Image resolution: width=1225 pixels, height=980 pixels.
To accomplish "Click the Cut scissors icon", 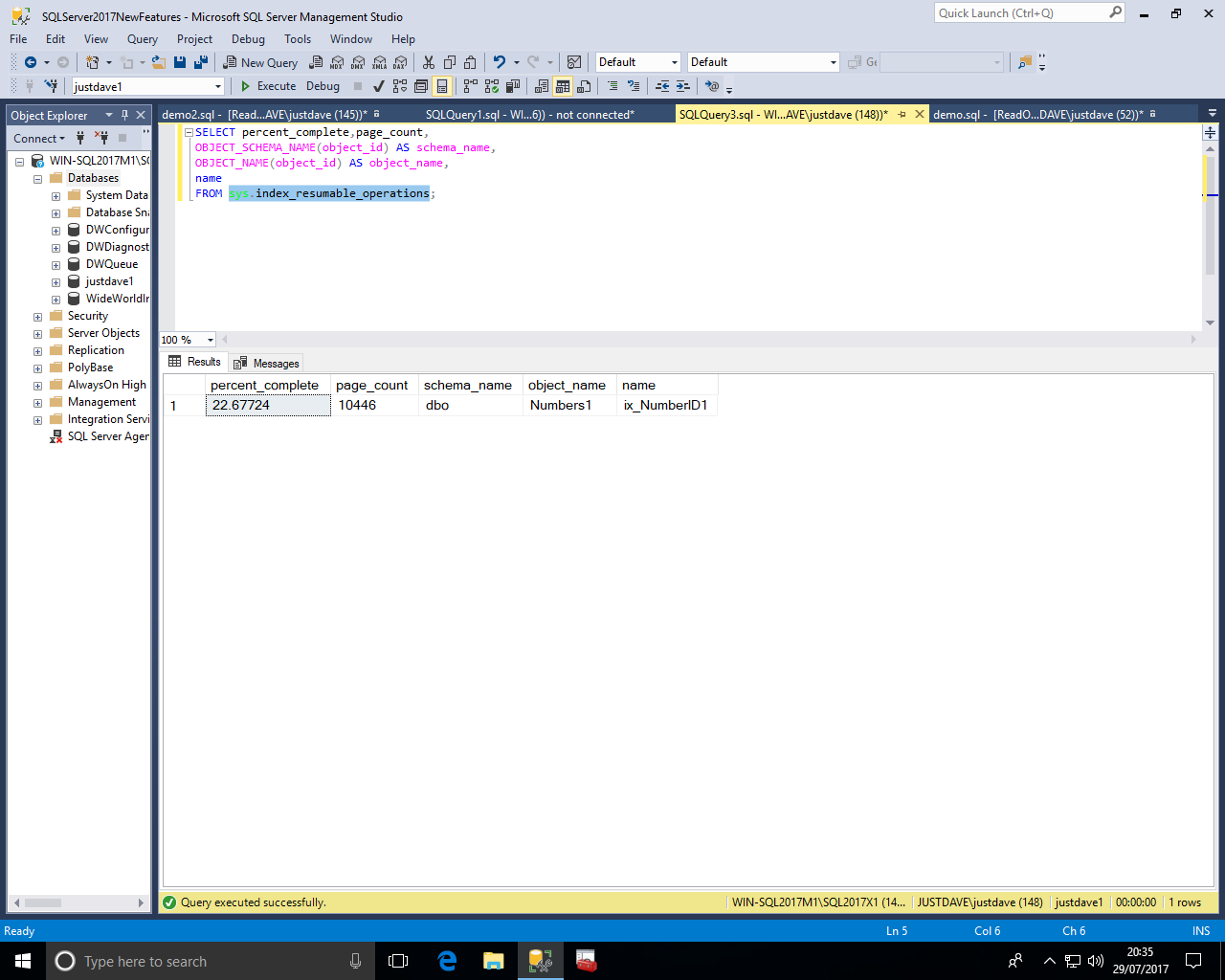I will coord(428,62).
